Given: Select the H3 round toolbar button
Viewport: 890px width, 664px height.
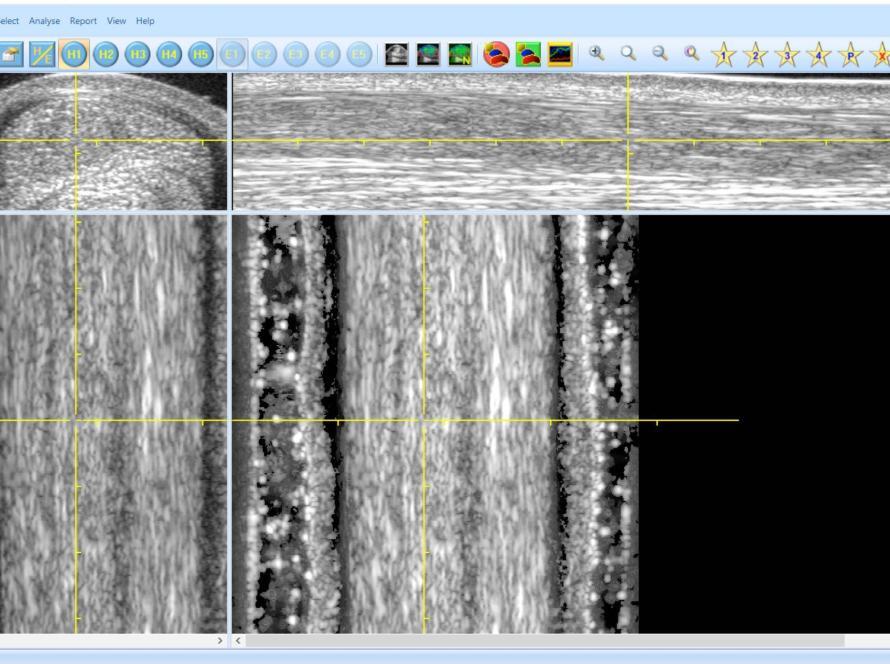Looking at the screenshot, I should (138, 54).
